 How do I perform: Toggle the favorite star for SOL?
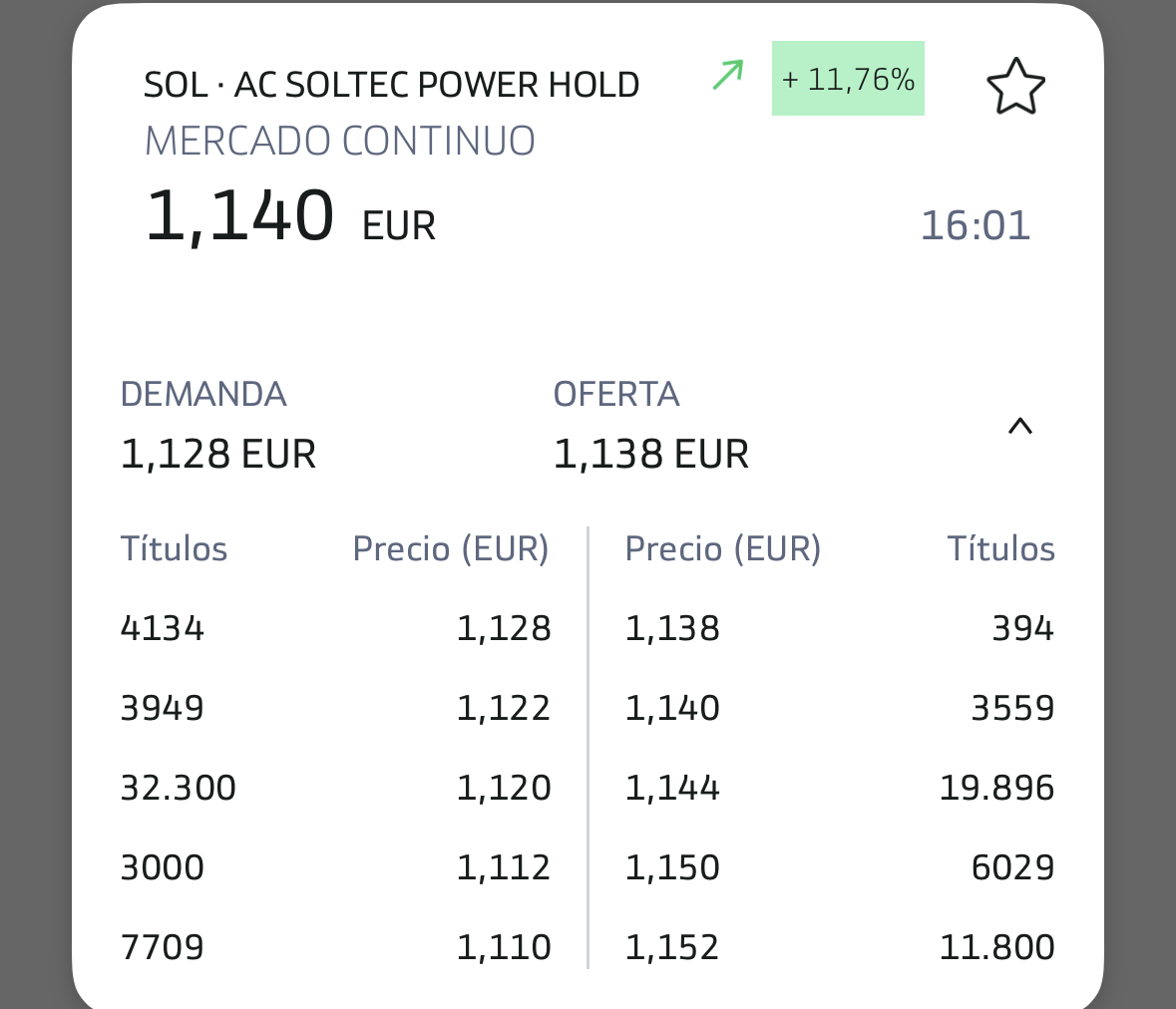click(1015, 86)
